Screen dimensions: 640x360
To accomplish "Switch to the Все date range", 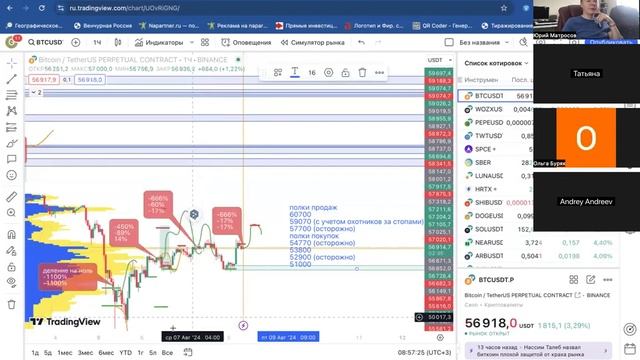I will 167,353.
